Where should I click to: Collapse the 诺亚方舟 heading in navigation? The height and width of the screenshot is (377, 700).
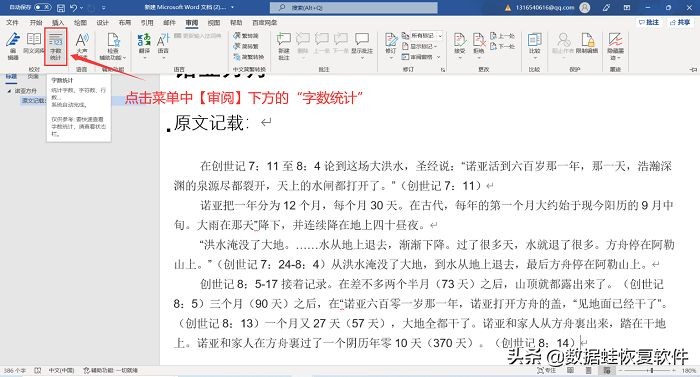pyautogui.click(x=9, y=91)
